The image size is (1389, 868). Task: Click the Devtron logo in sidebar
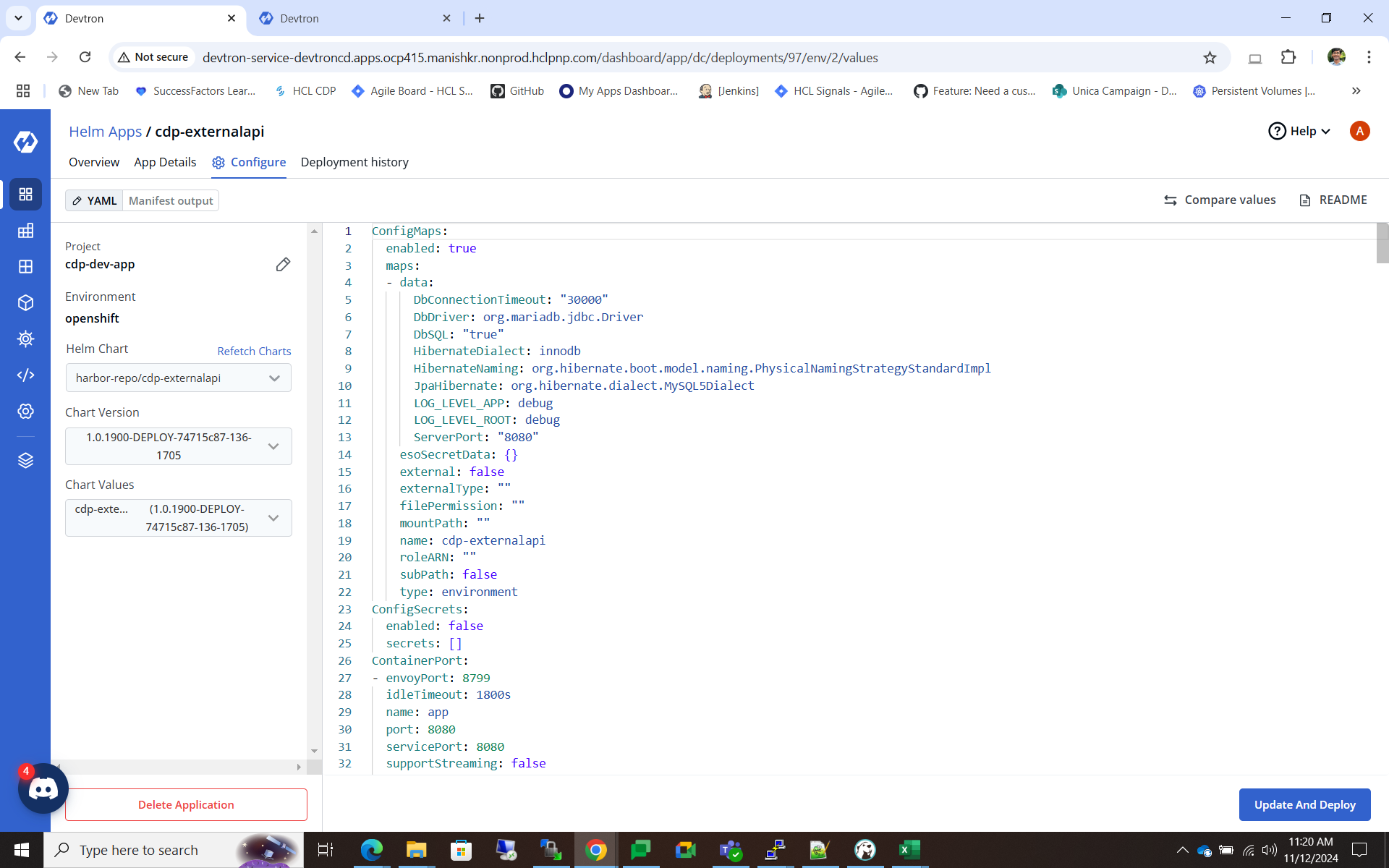(x=25, y=142)
